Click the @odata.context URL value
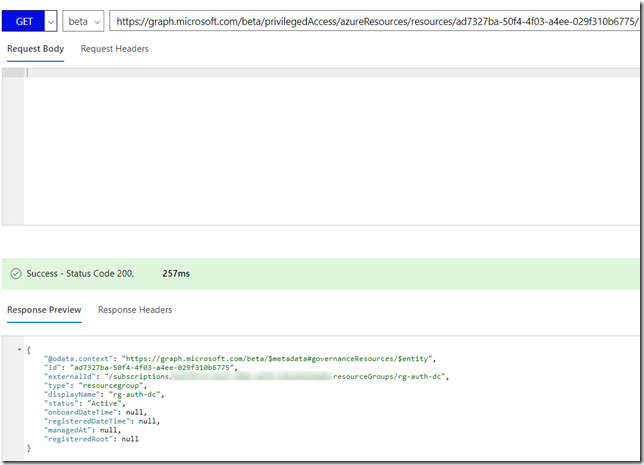Screen dimensions: 644x465 pos(277,359)
